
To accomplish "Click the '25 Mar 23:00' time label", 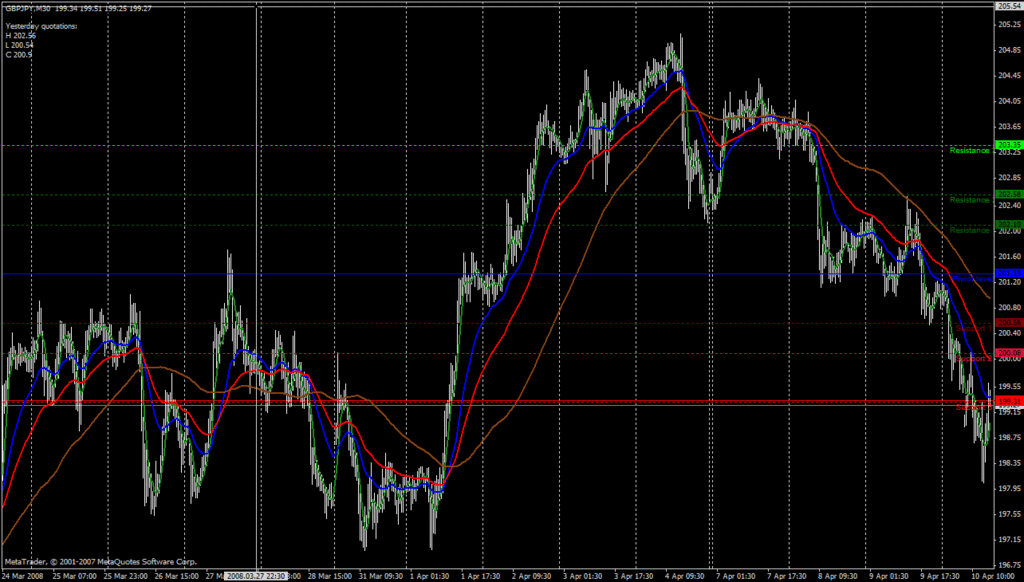I will [x=125, y=577].
